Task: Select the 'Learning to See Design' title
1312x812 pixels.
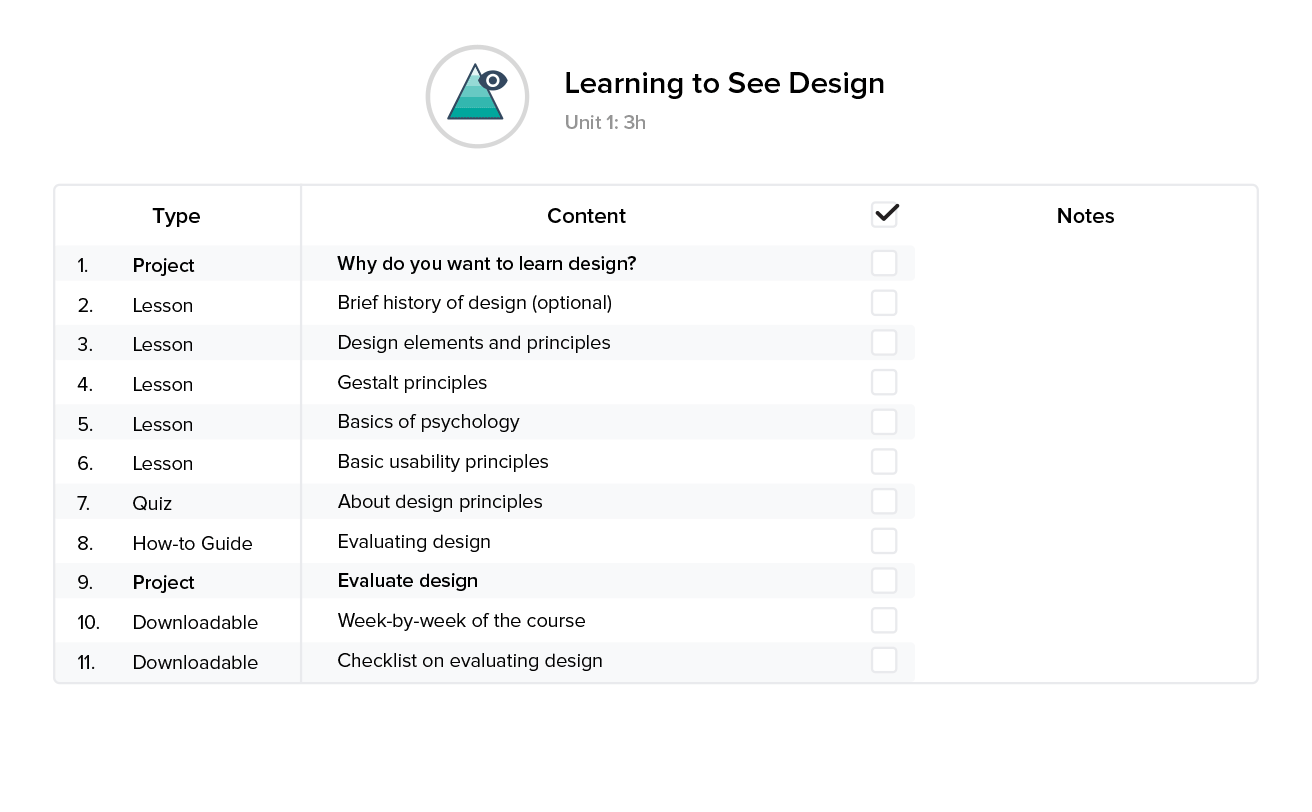Action: pos(725,84)
